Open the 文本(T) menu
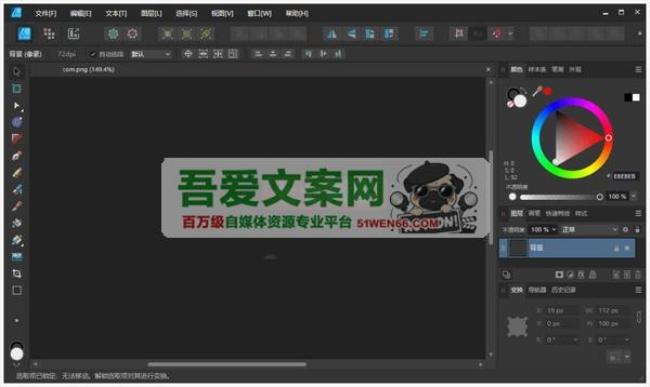Image resolution: width=650 pixels, height=387 pixels. [x=116, y=13]
